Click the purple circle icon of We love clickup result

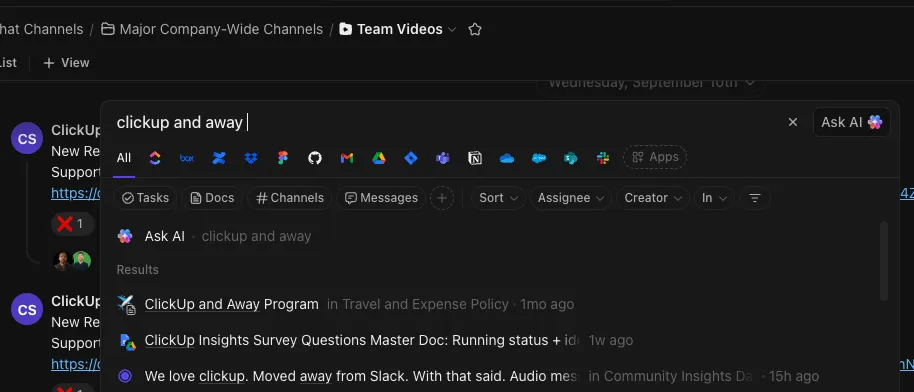[125, 376]
